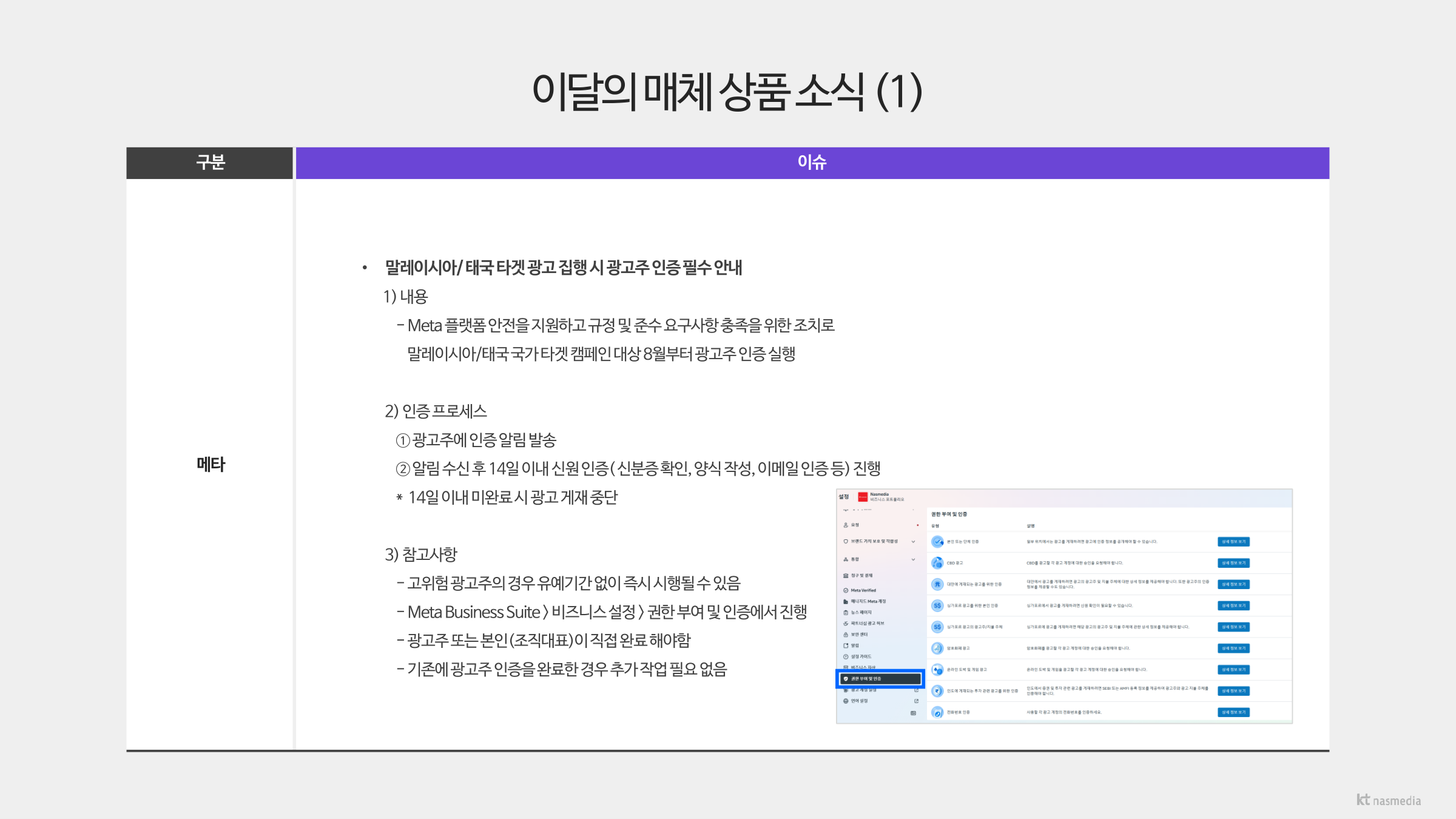The height and width of the screenshot is (819, 1456).
Task: Click the 대만에 게재되는 광고를 위한 인증 row icon
Action: pyautogui.click(x=937, y=584)
